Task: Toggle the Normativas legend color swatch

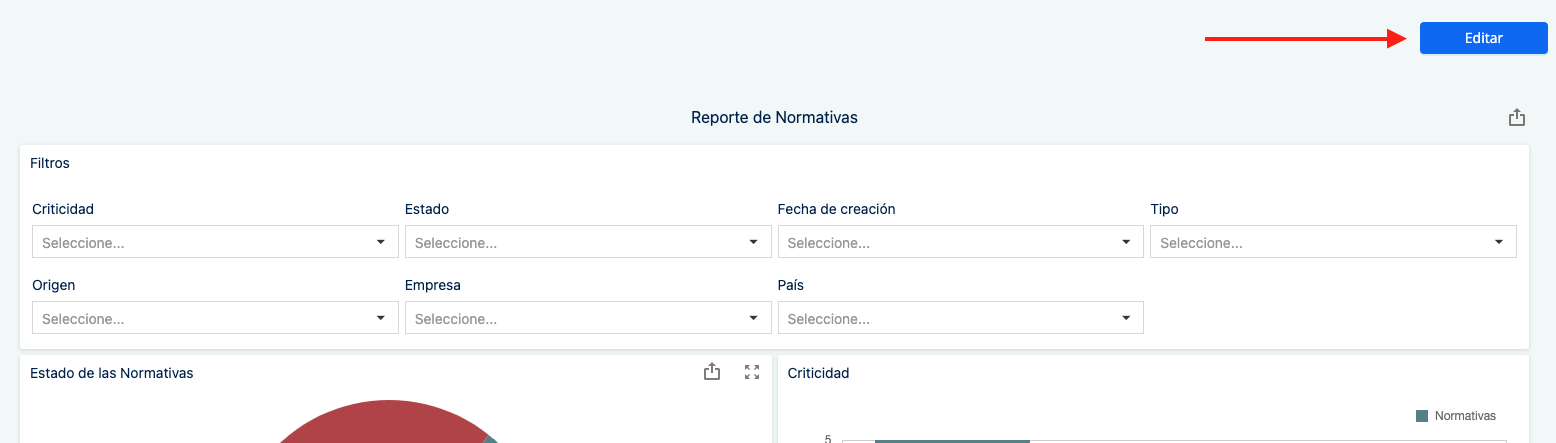Action: point(1422,416)
